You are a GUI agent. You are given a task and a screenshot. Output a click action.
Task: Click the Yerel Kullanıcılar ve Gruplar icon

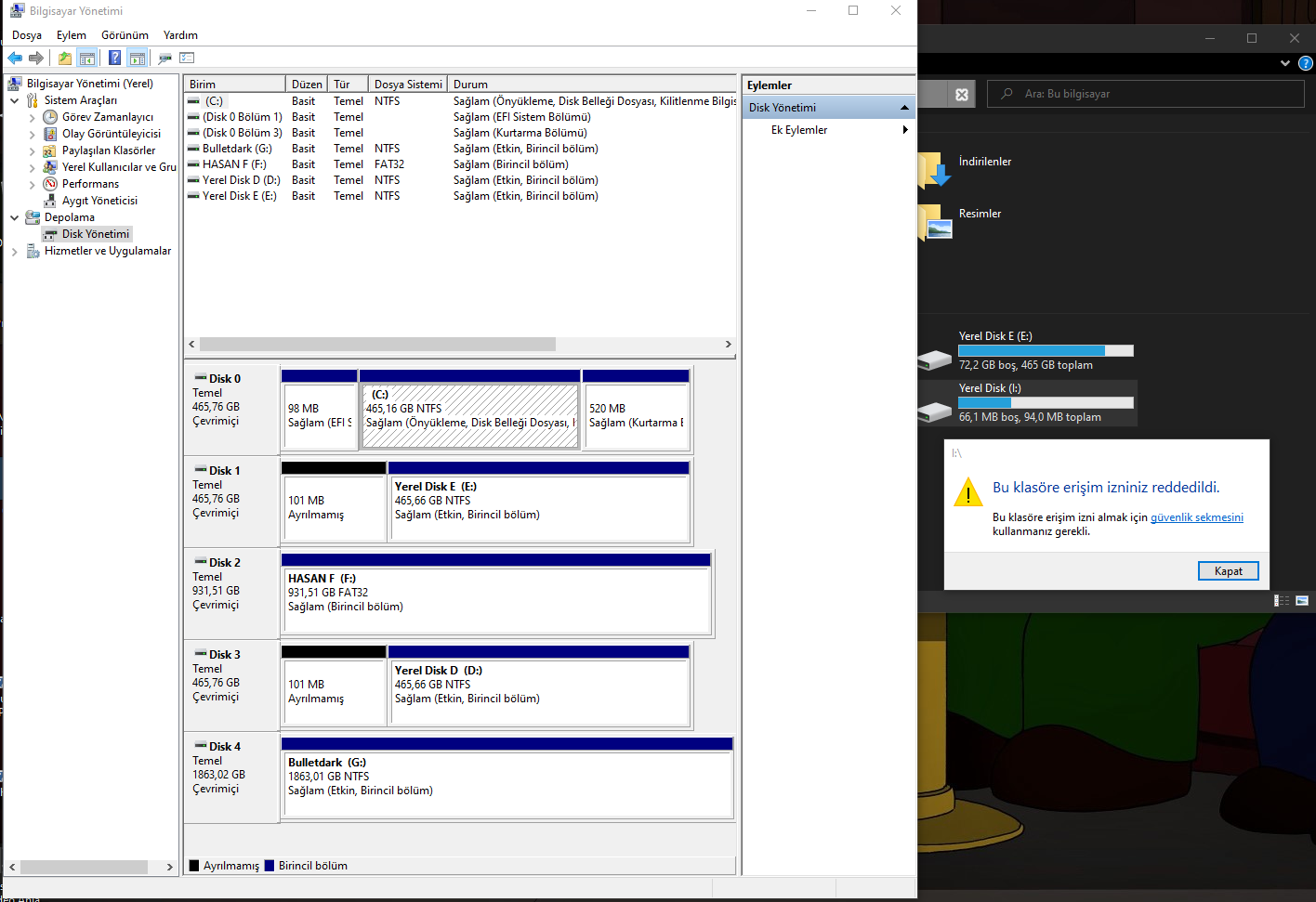50,167
